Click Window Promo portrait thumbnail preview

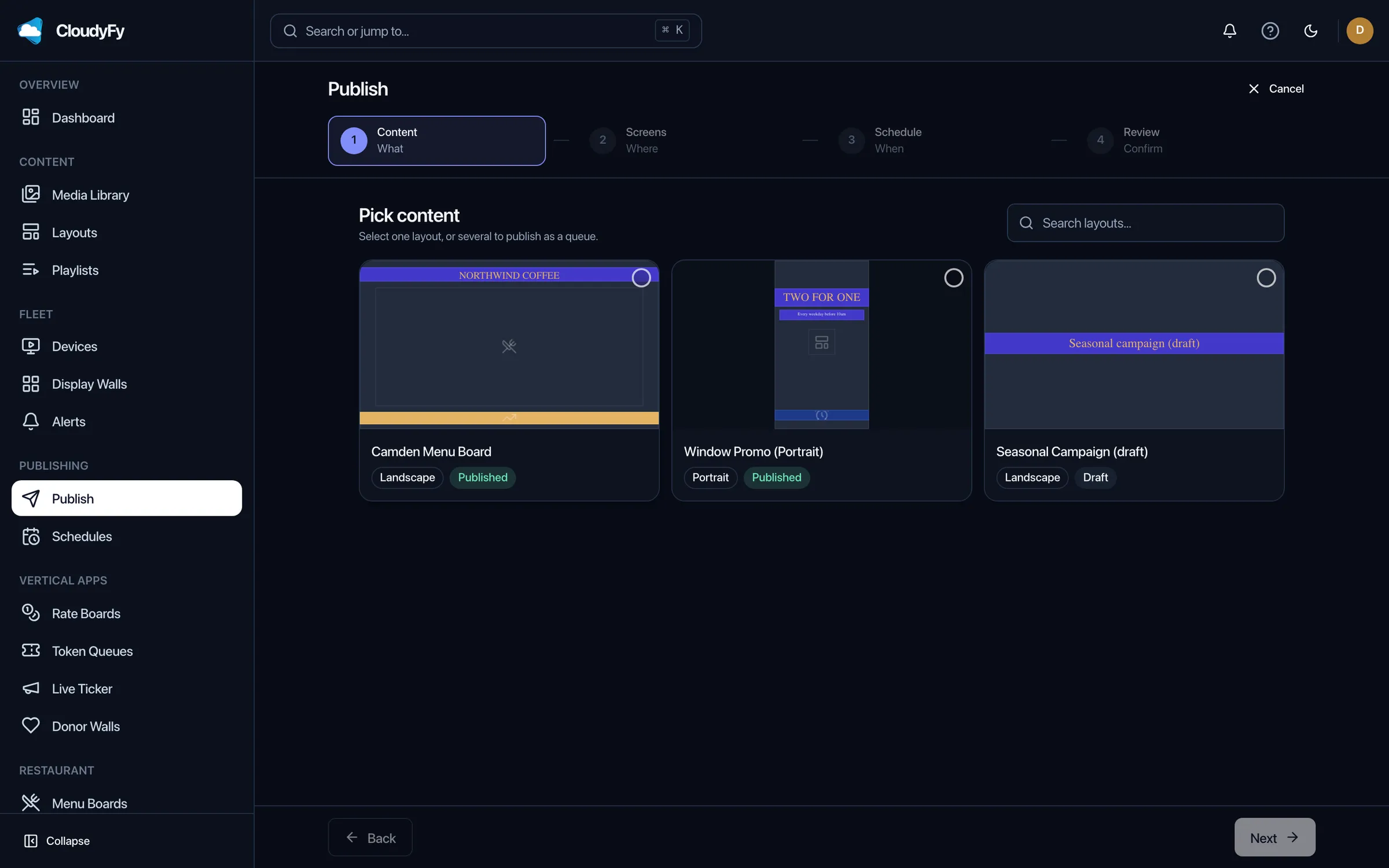[x=821, y=345]
